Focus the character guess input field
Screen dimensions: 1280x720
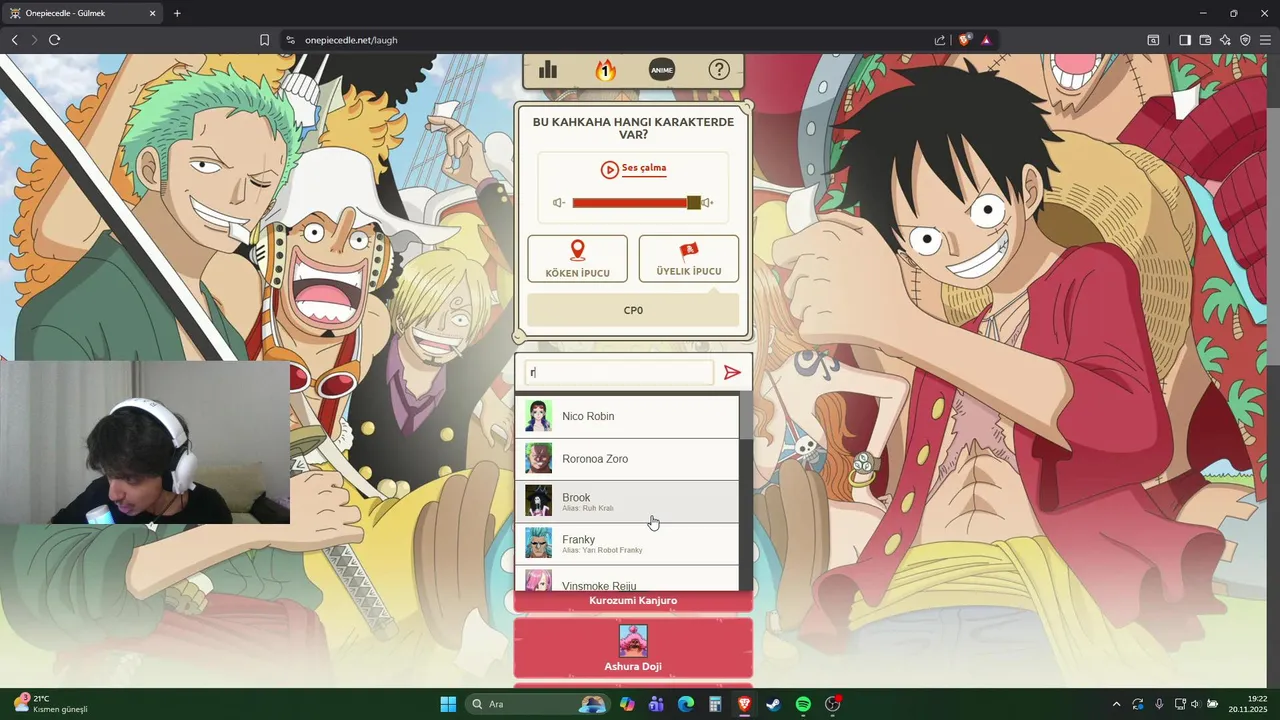point(619,373)
